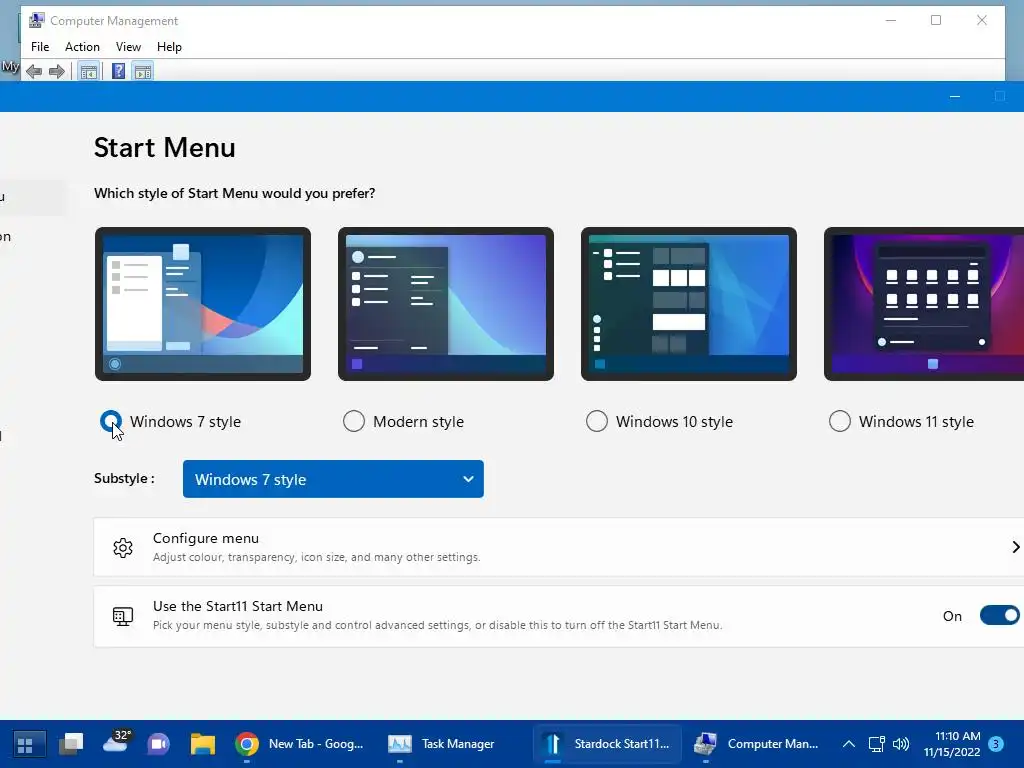1024x768 pixels.
Task: Turn off the Use Start11 Start Menu switch
Action: coord(999,615)
